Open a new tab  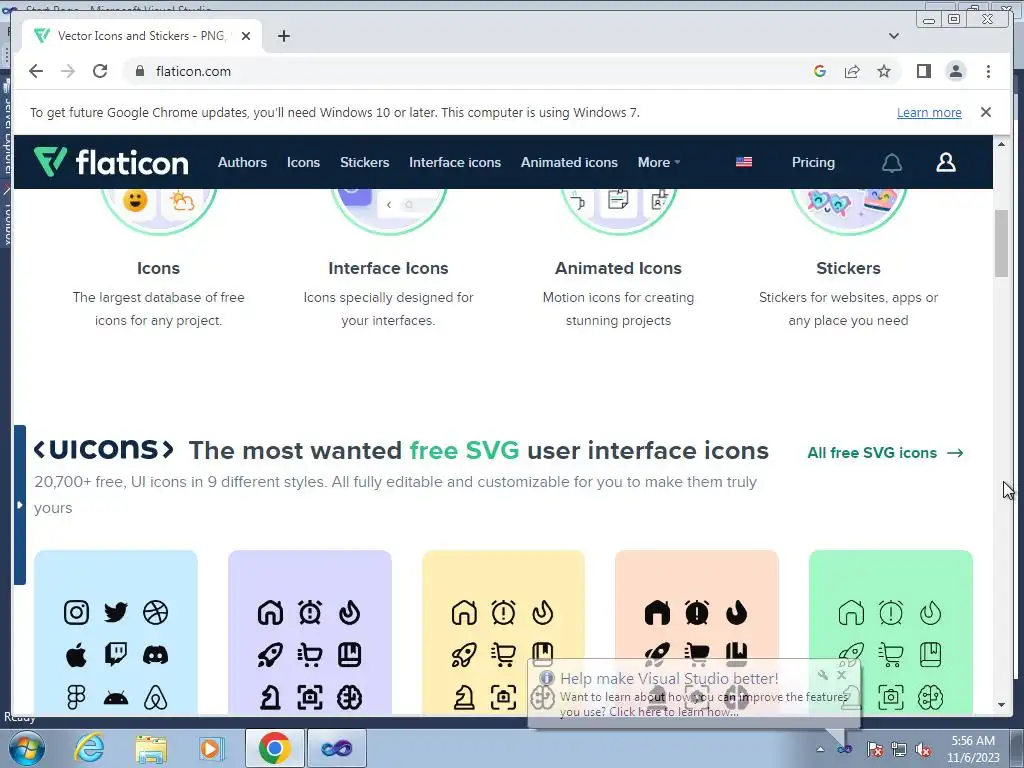pyautogui.click(x=283, y=36)
